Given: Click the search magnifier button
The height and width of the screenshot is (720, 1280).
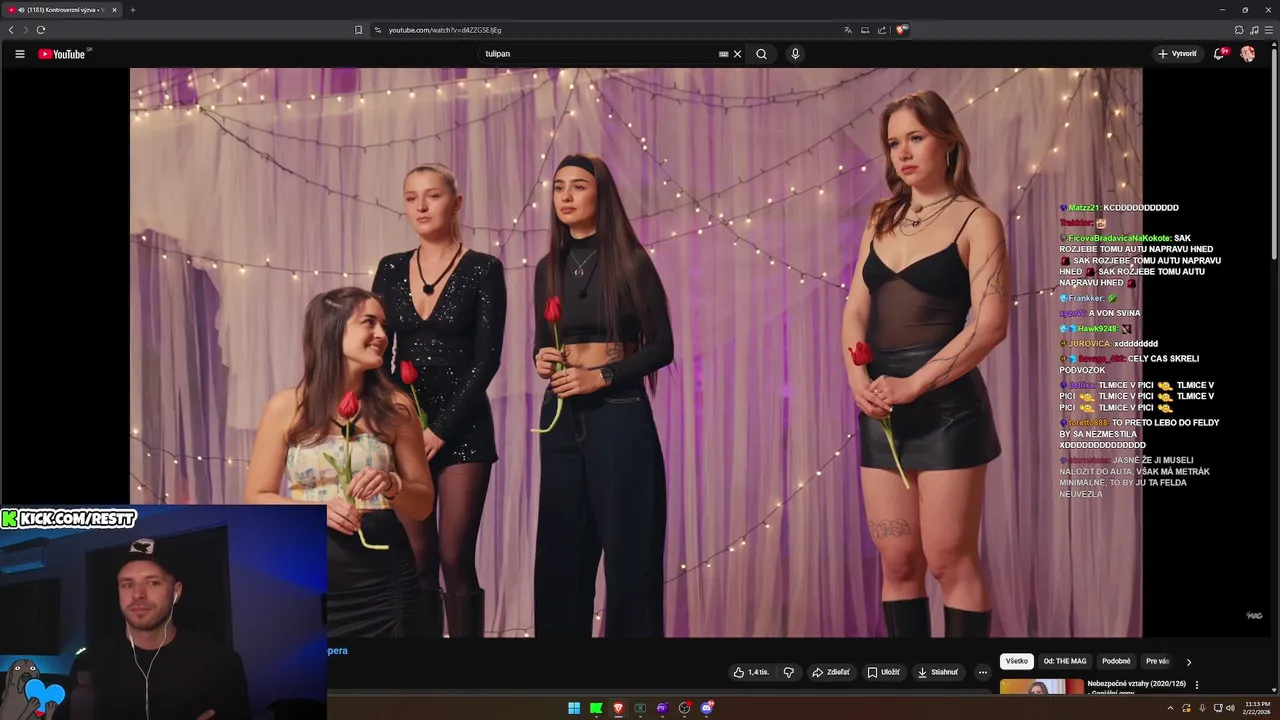Looking at the screenshot, I should coord(761,54).
